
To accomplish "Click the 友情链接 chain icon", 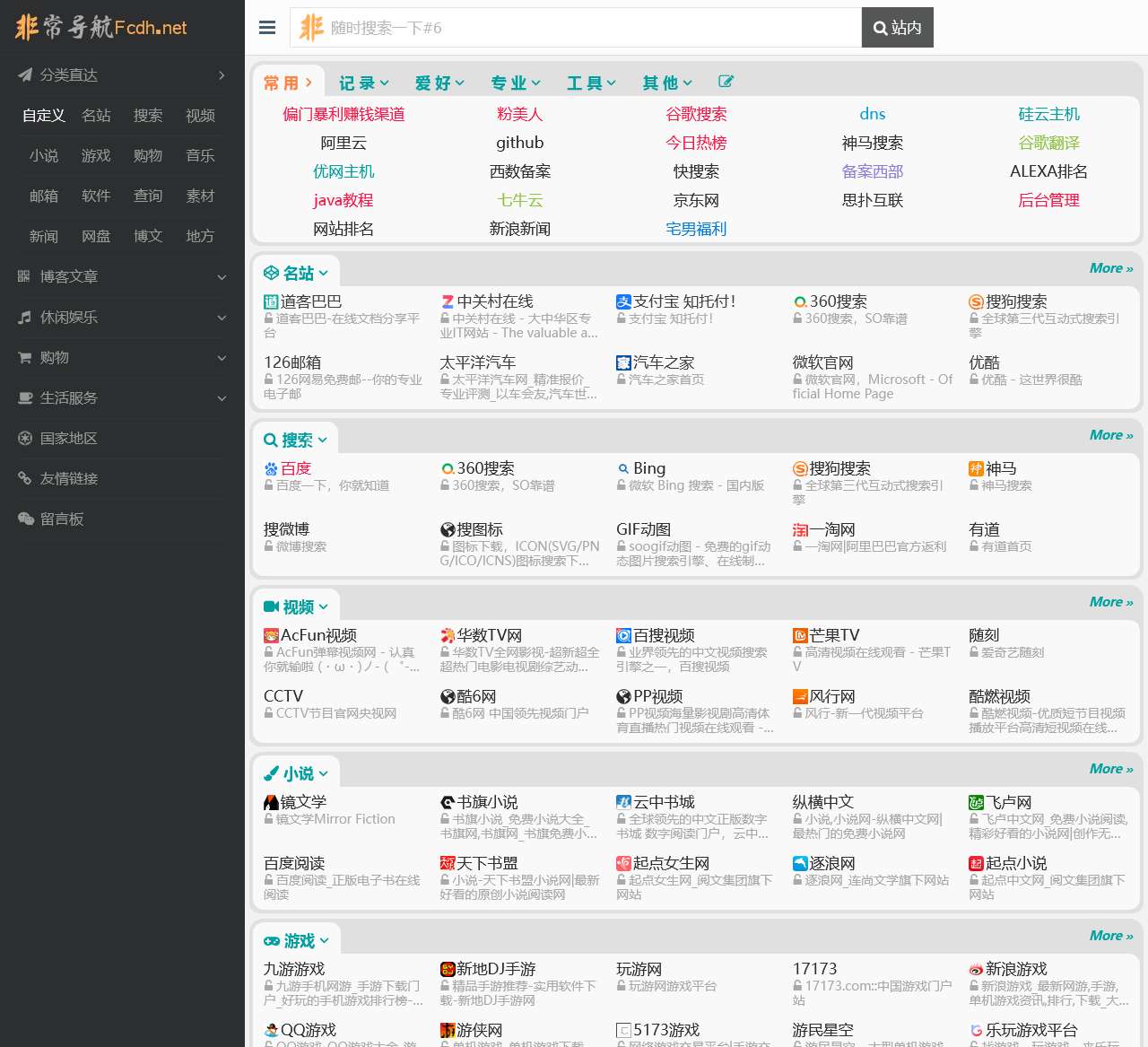I will click(x=25, y=478).
